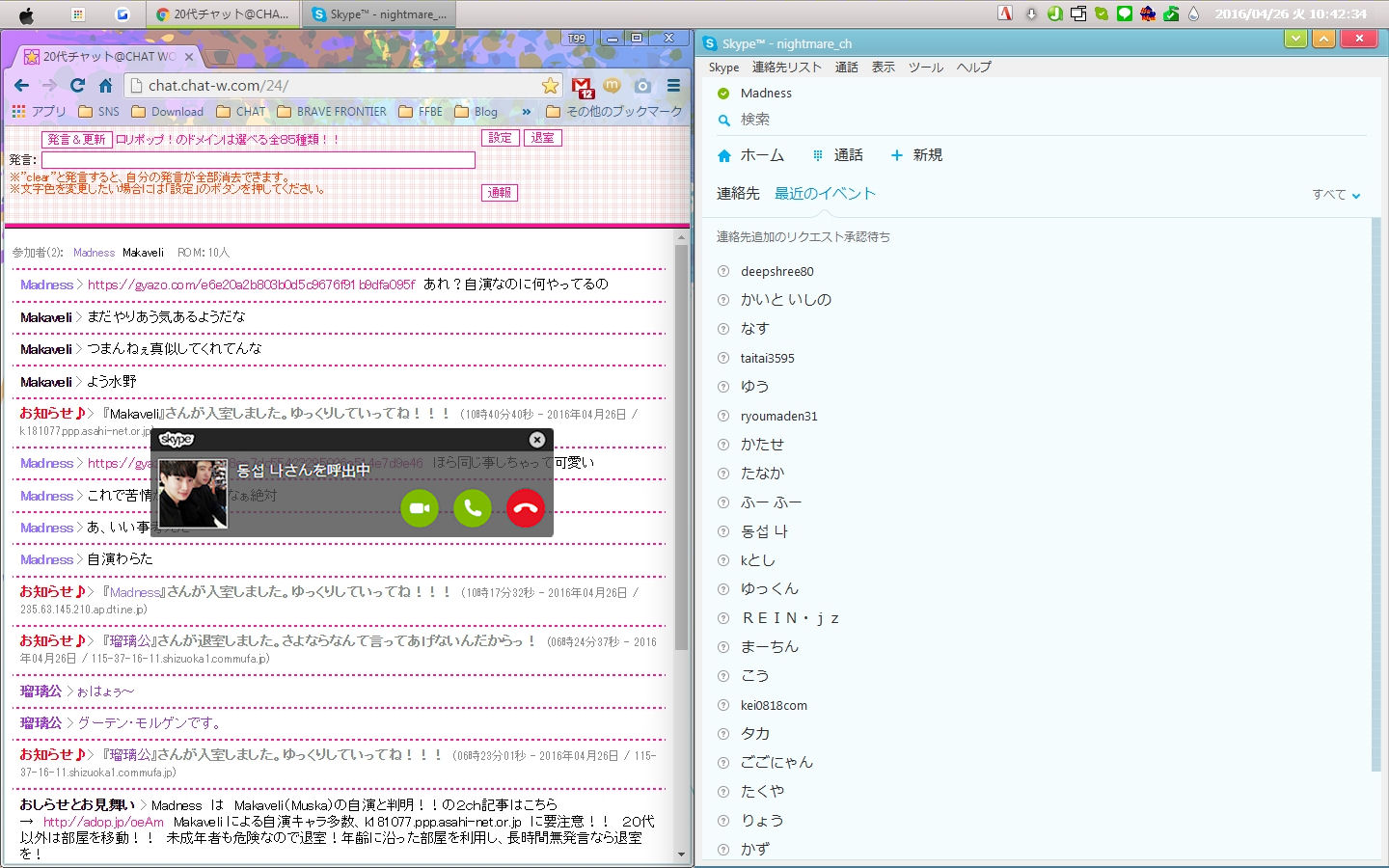The image size is (1389, 868).
Task: Select contact ryoumaden31
Action: (779, 417)
